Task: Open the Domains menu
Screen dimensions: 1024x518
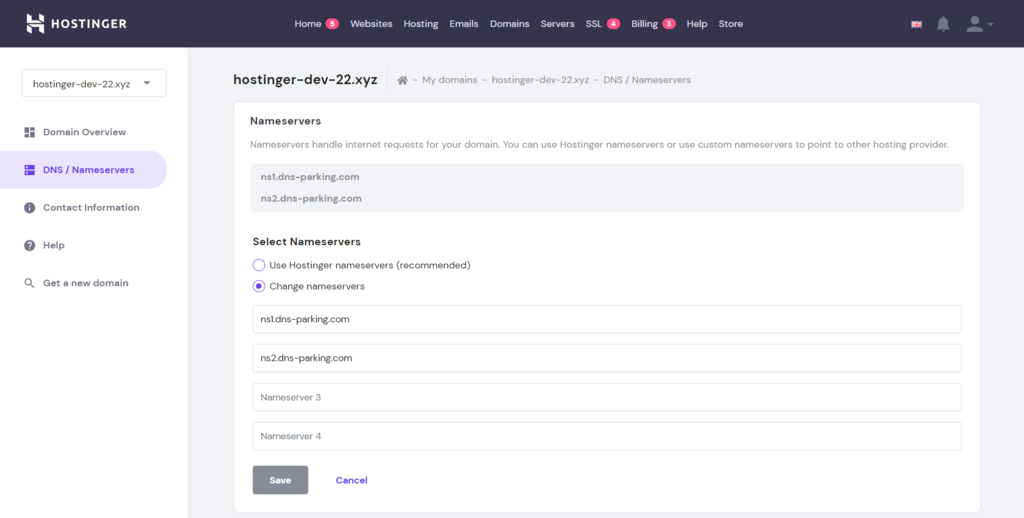Action: click(509, 24)
